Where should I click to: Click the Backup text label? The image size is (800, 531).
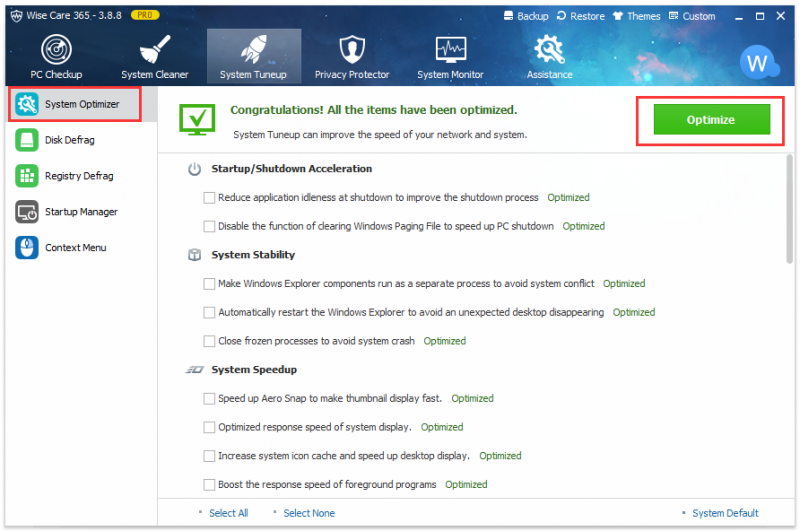pyautogui.click(x=533, y=16)
